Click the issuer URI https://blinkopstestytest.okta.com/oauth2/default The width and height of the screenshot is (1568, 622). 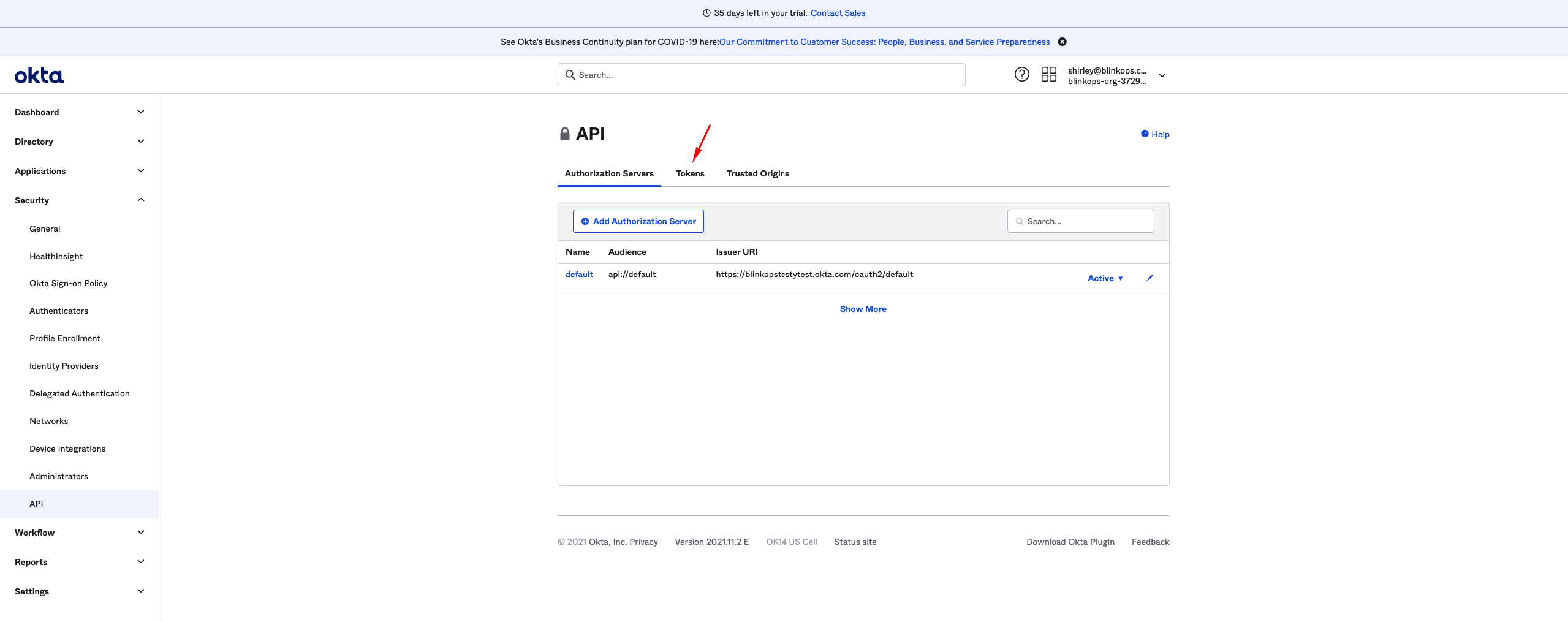pyautogui.click(x=814, y=274)
